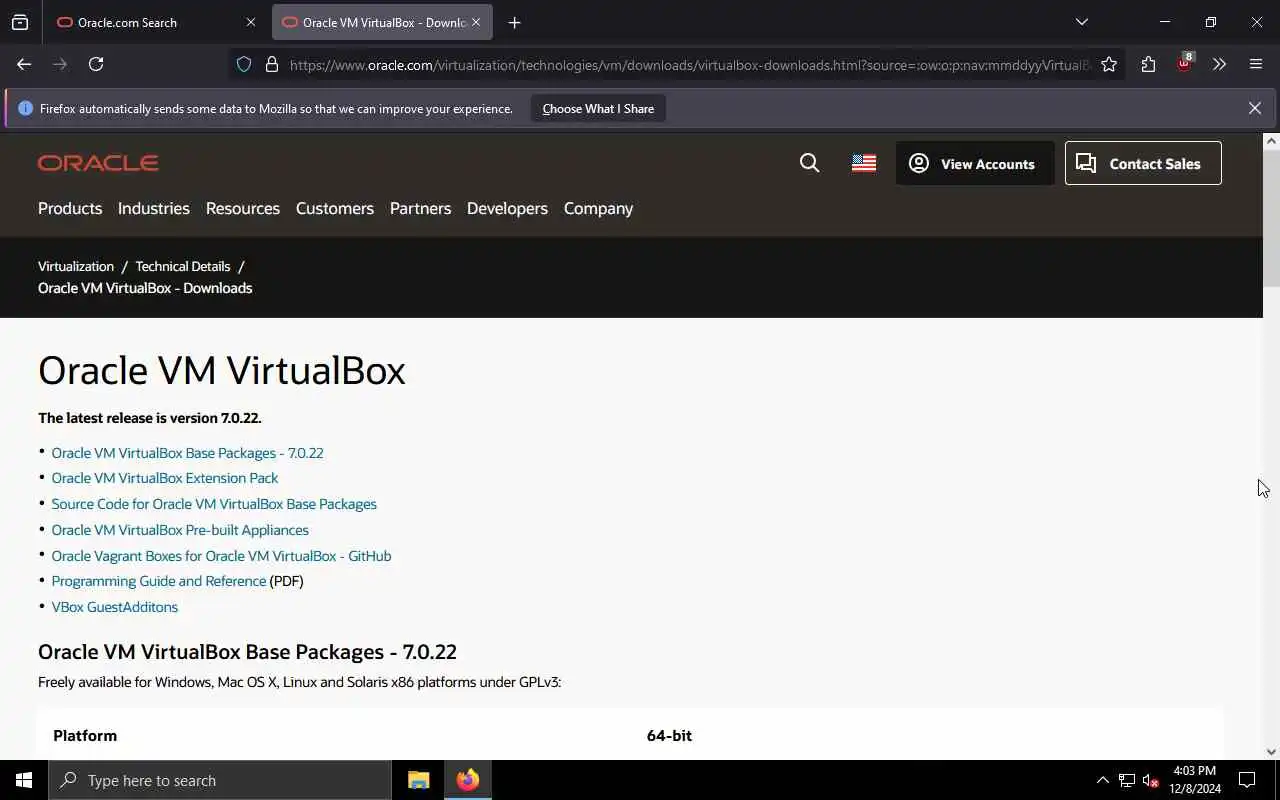Click Firefox icon in taskbar
1280x800 pixels.
point(467,780)
